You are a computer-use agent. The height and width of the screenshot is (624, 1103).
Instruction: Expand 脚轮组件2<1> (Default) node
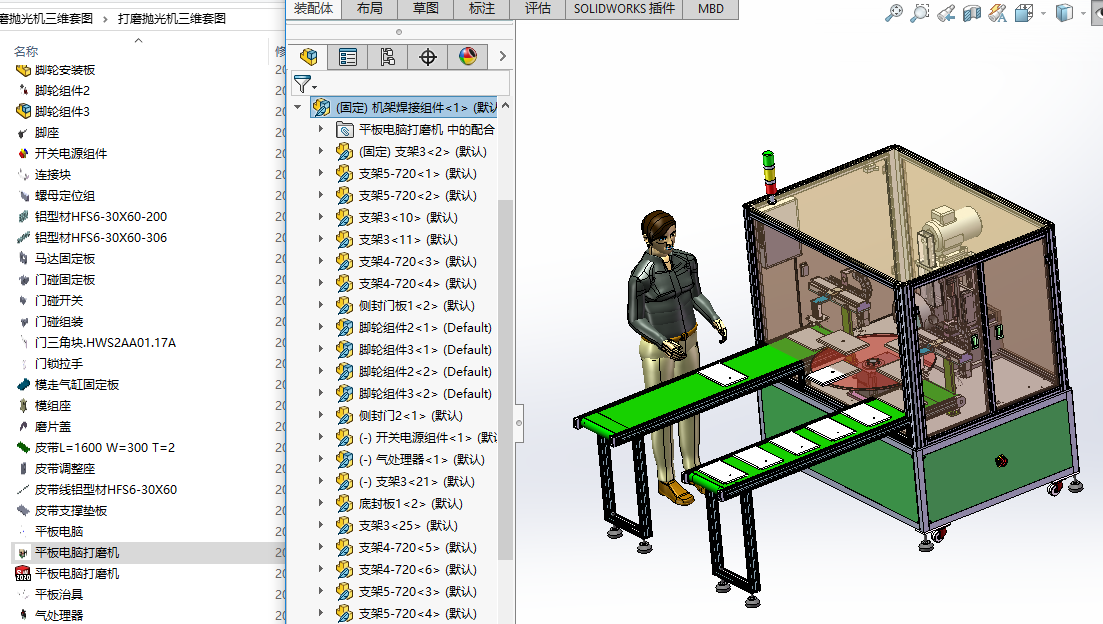[321, 327]
